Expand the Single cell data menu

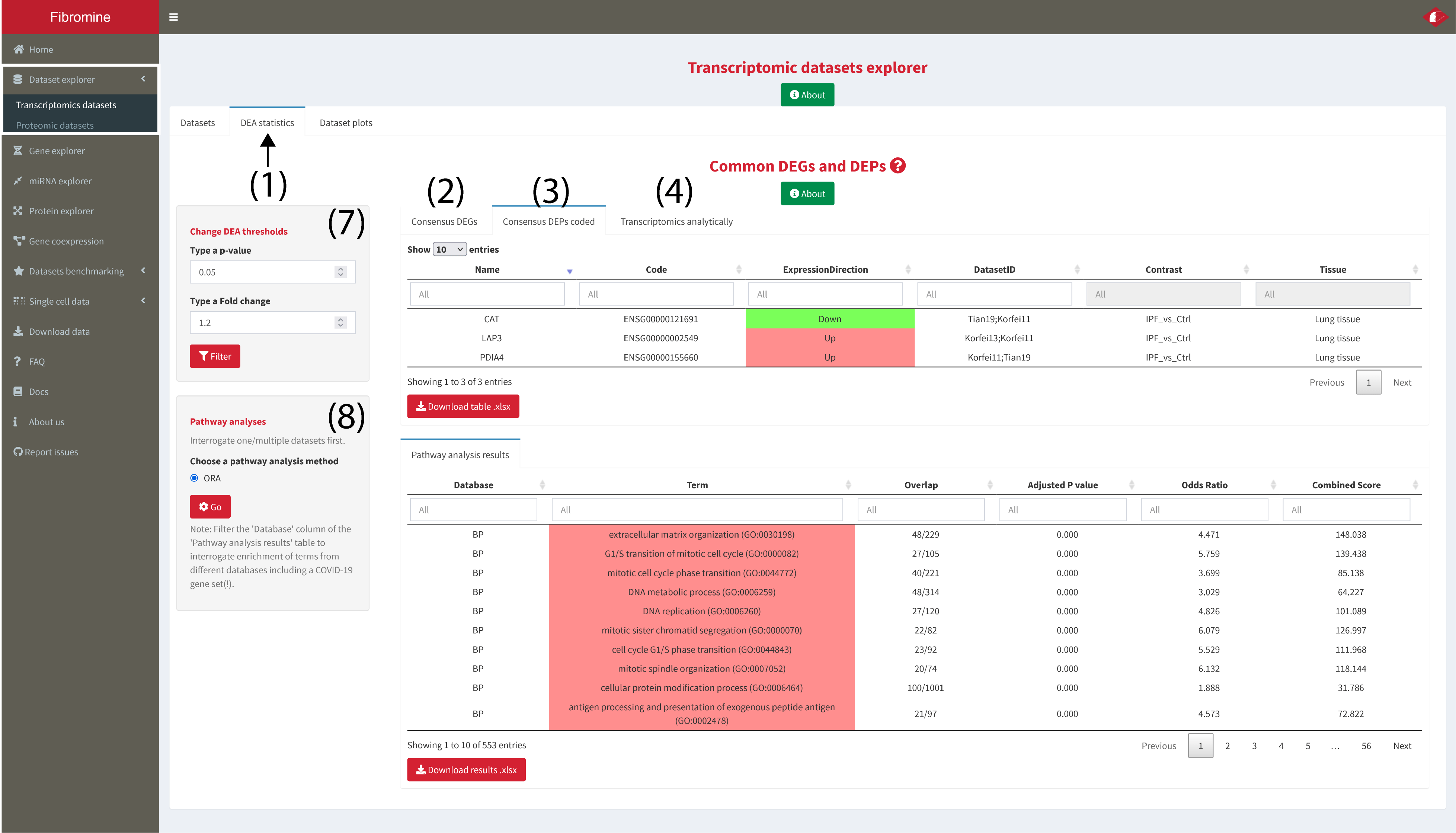tap(143, 301)
